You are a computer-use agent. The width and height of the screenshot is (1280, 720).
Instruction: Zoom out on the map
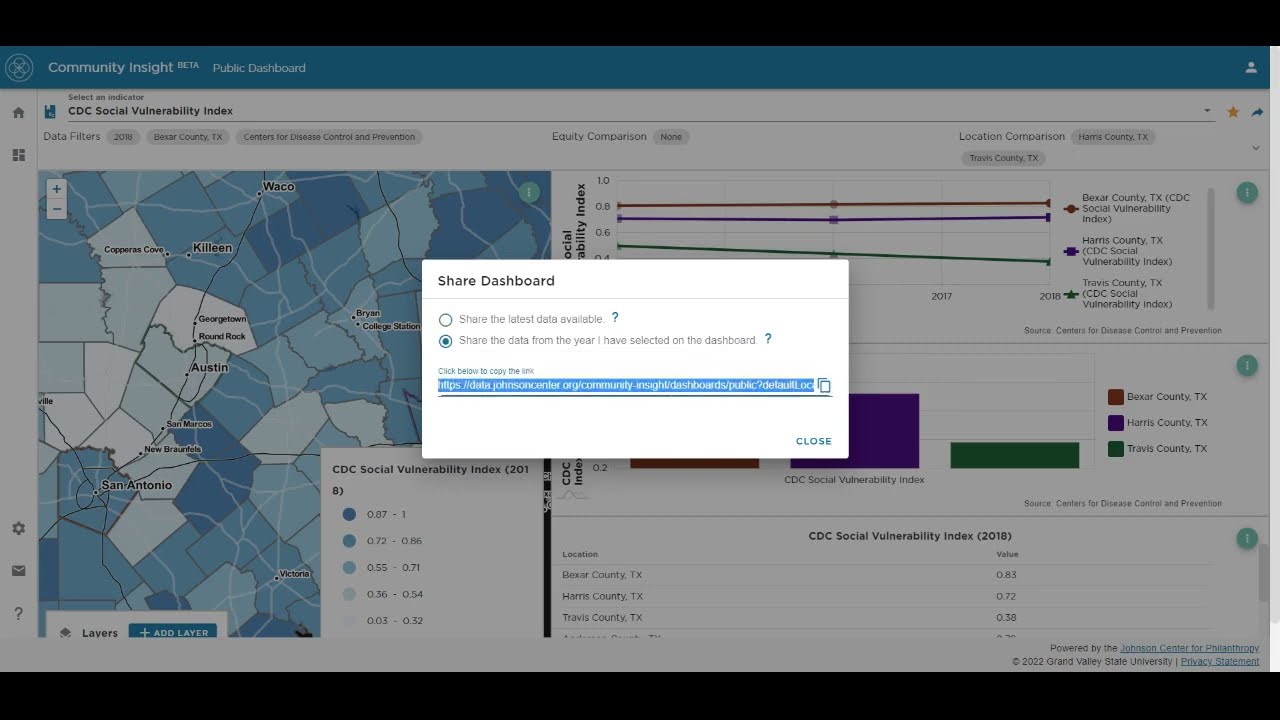coord(56,209)
